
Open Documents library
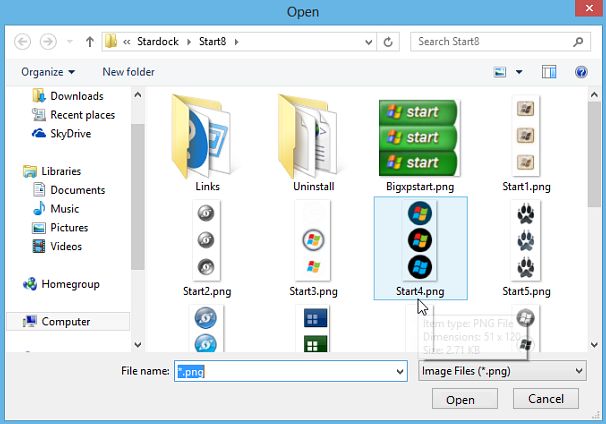click(x=69, y=190)
